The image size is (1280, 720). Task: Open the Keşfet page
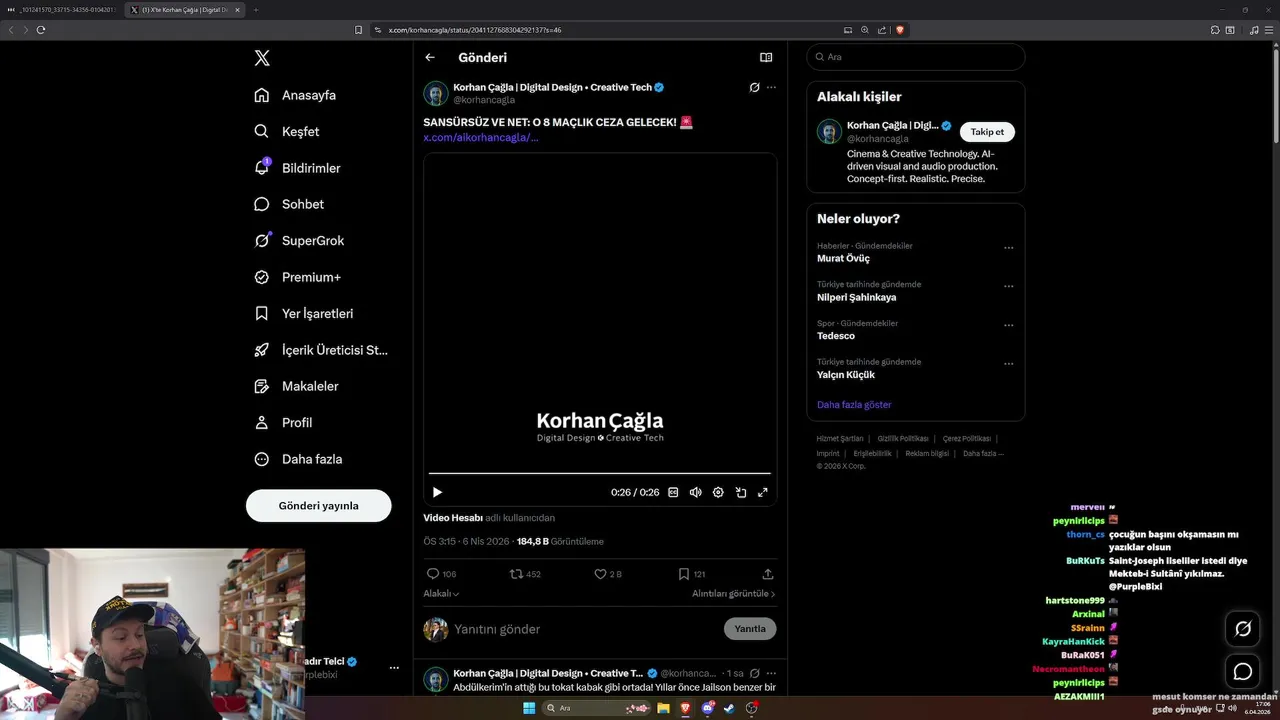coord(287,131)
